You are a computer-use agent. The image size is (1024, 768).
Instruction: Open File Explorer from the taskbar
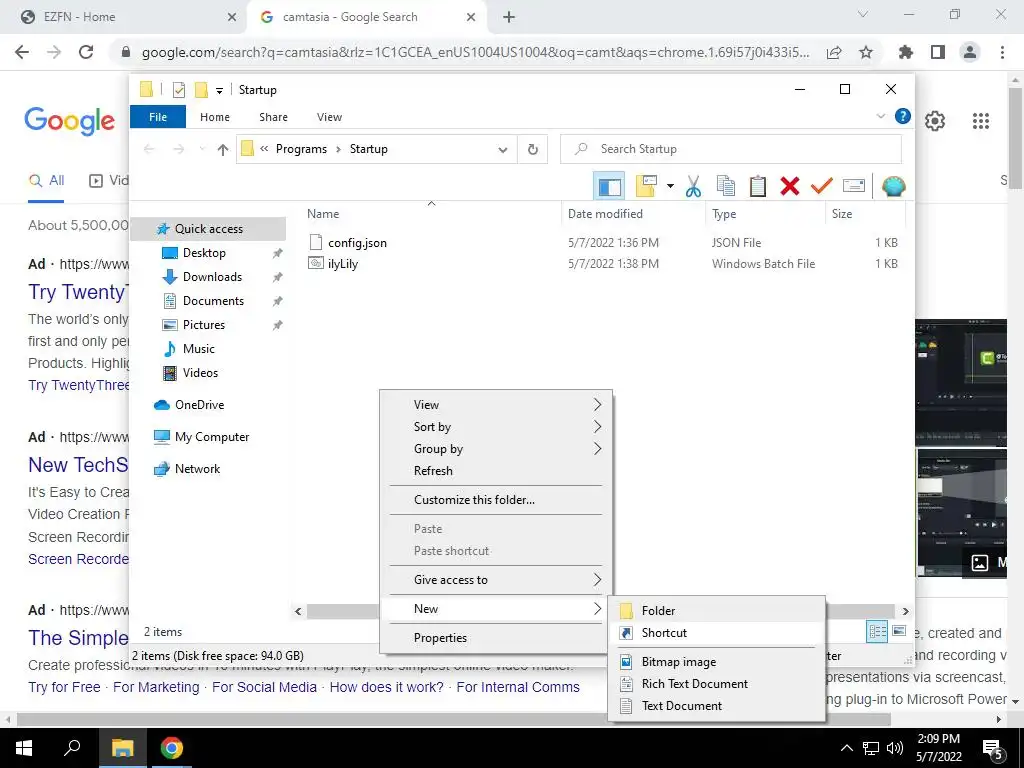click(x=122, y=748)
